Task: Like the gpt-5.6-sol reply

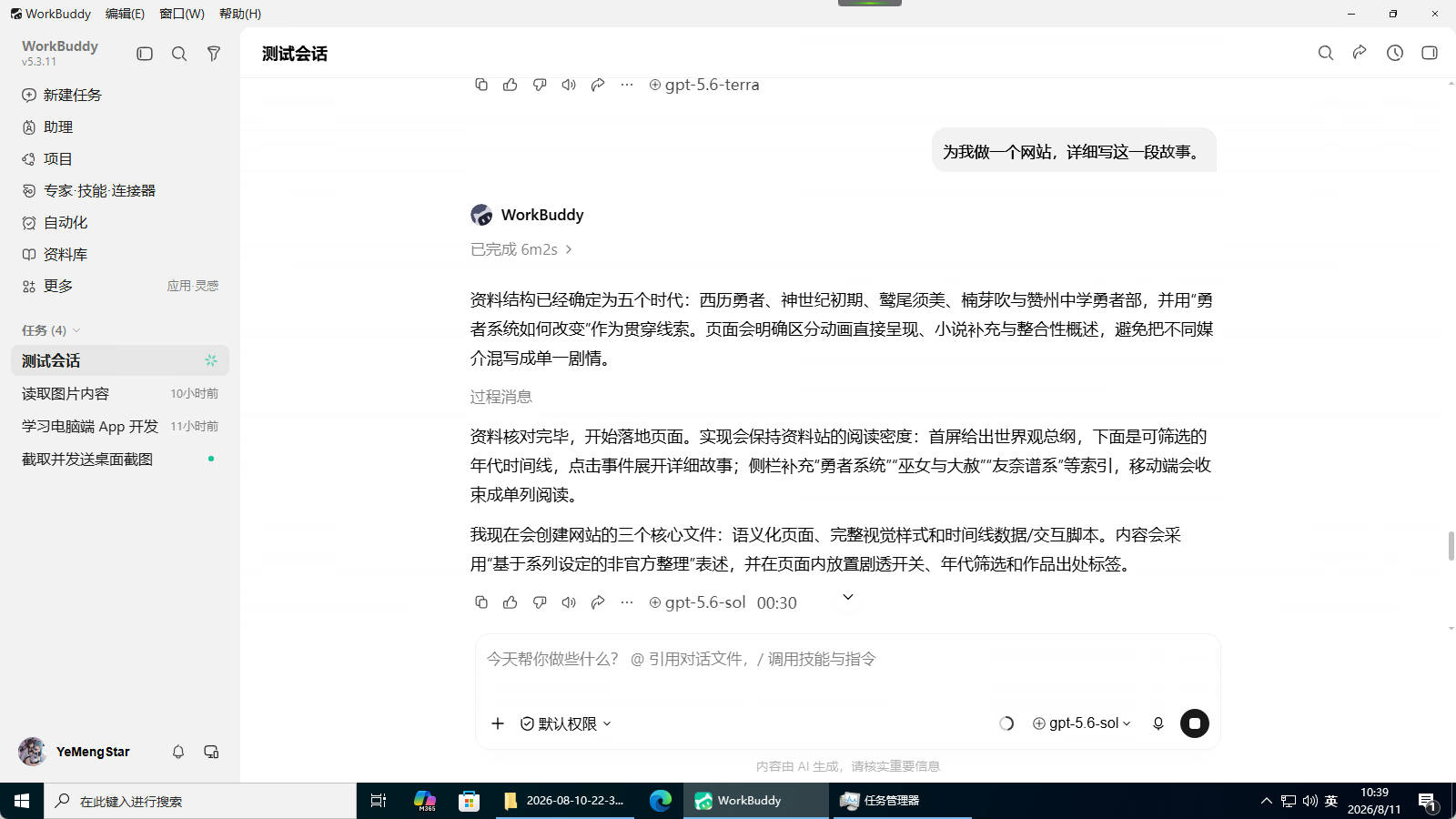Action: pyautogui.click(x=511, y=602)
